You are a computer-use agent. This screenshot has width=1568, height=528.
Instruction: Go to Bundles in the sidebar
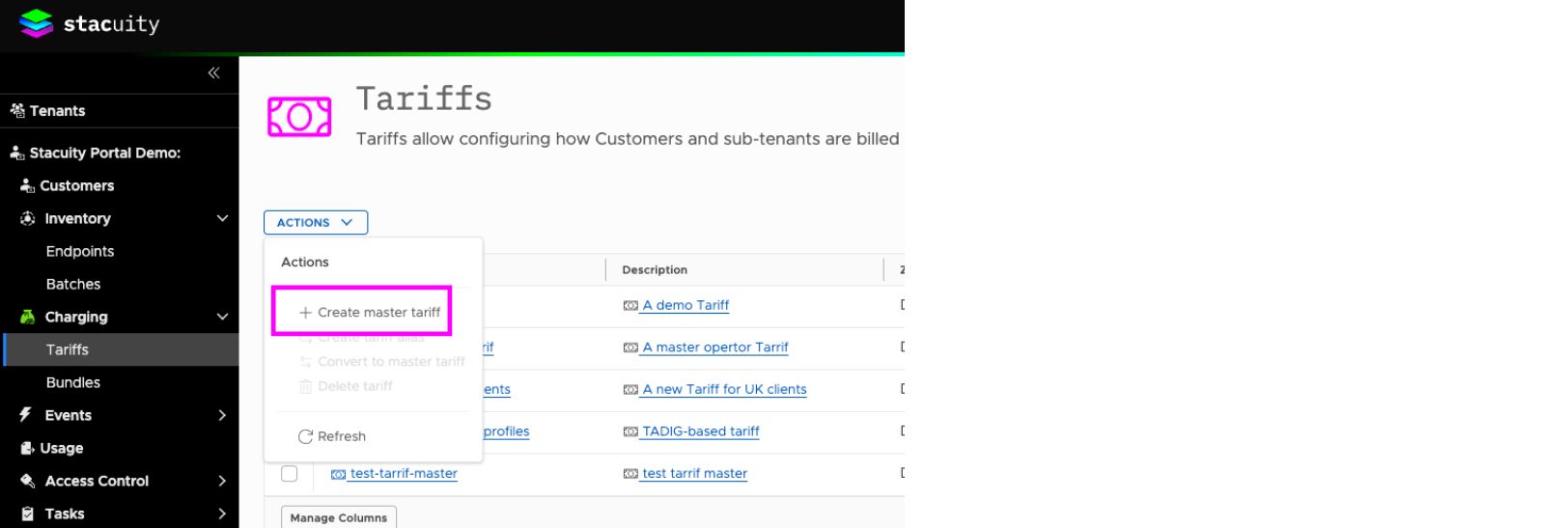73,382
